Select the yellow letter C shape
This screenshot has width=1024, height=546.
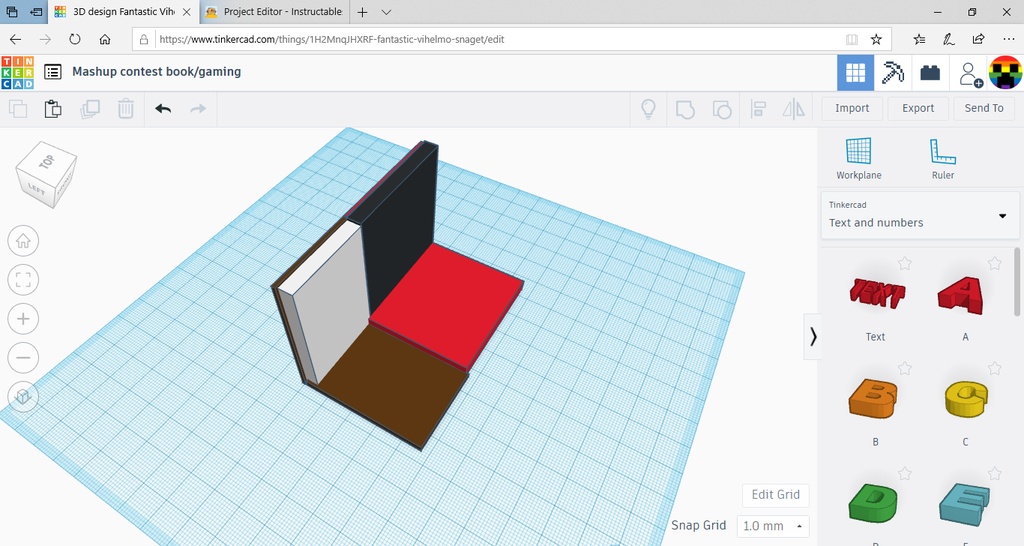[x=966, y=399]
